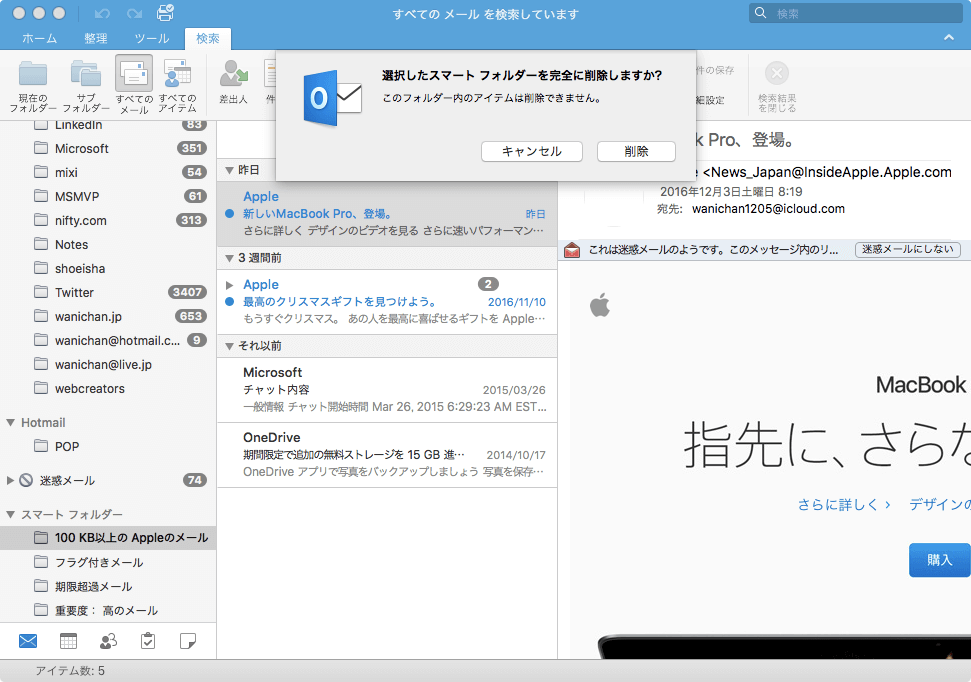Collapse the スマート フォルダー section
Screen dimensions: 971x682
click(x=11, y=514)
